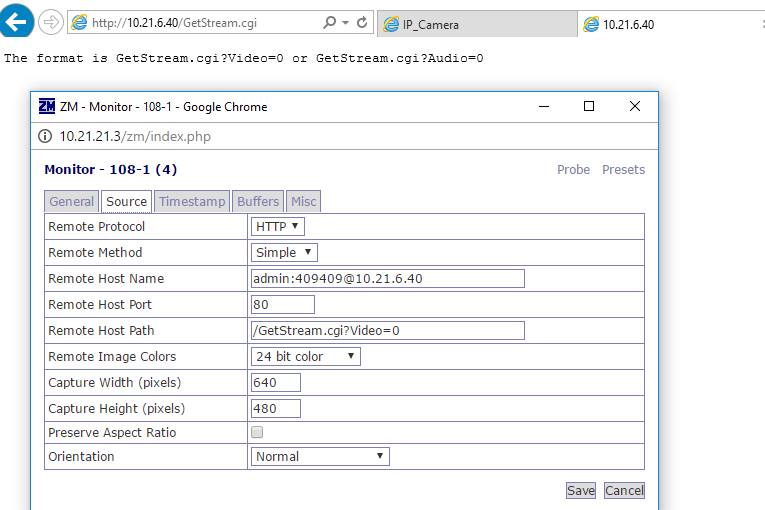Click the Probe link

[x=573, y=169]
